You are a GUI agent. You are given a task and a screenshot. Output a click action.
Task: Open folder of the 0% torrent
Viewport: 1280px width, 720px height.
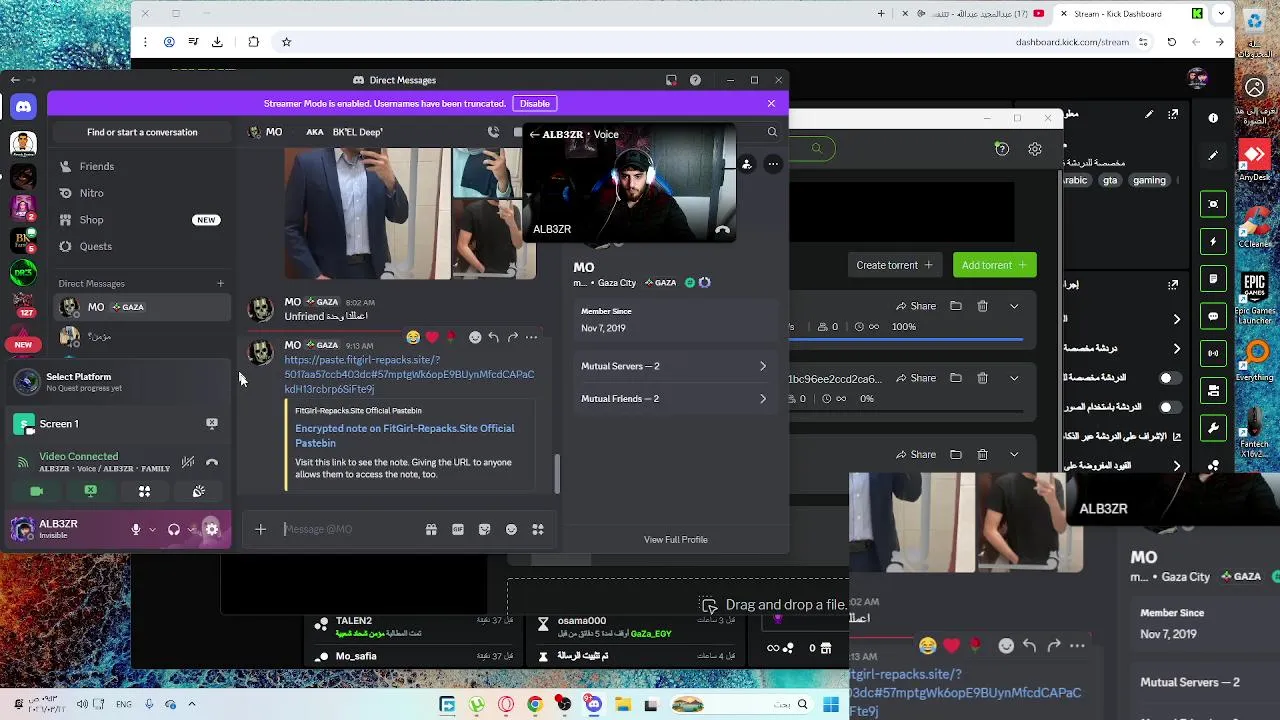coord(956,378)
